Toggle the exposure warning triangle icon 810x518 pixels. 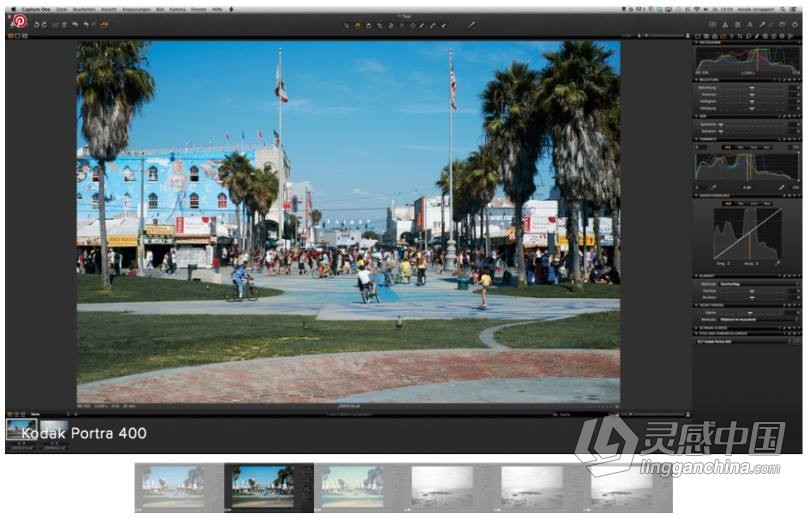click(x=725, y=25)
